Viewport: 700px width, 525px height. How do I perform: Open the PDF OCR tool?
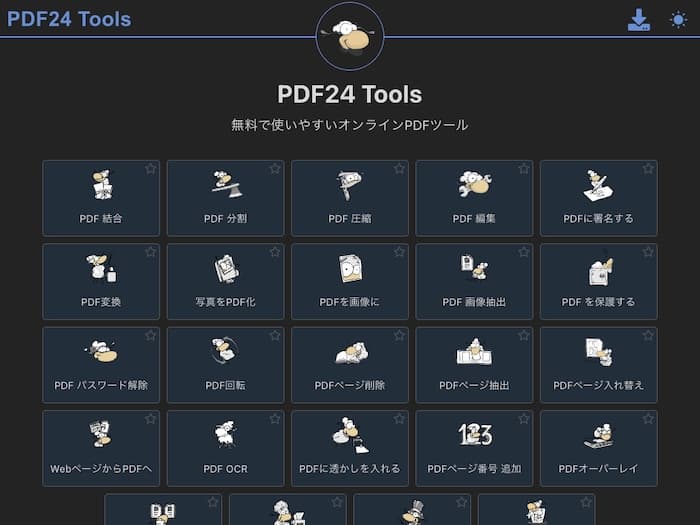(225, 449)
